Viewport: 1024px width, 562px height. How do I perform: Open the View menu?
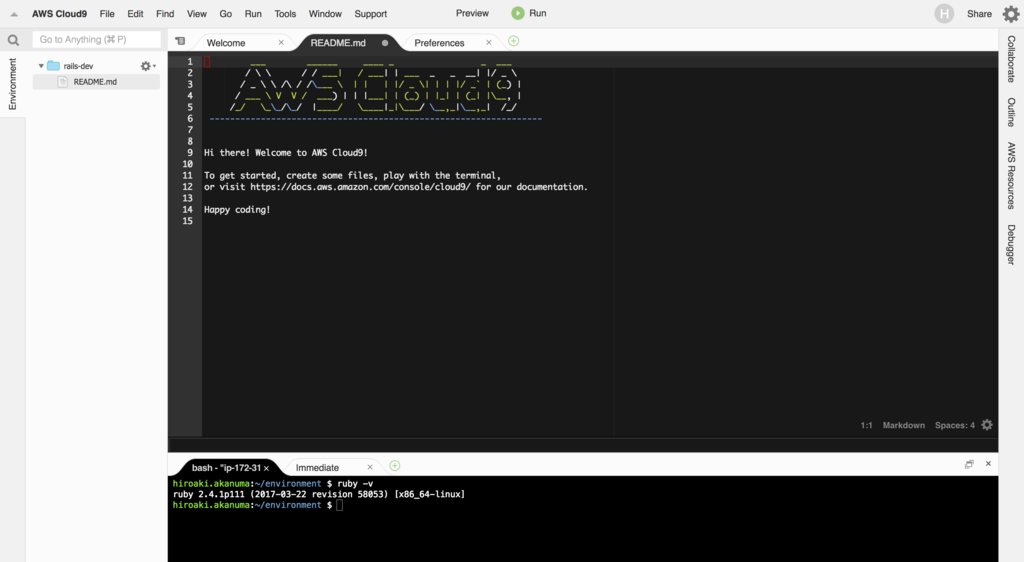coord(197,14)
